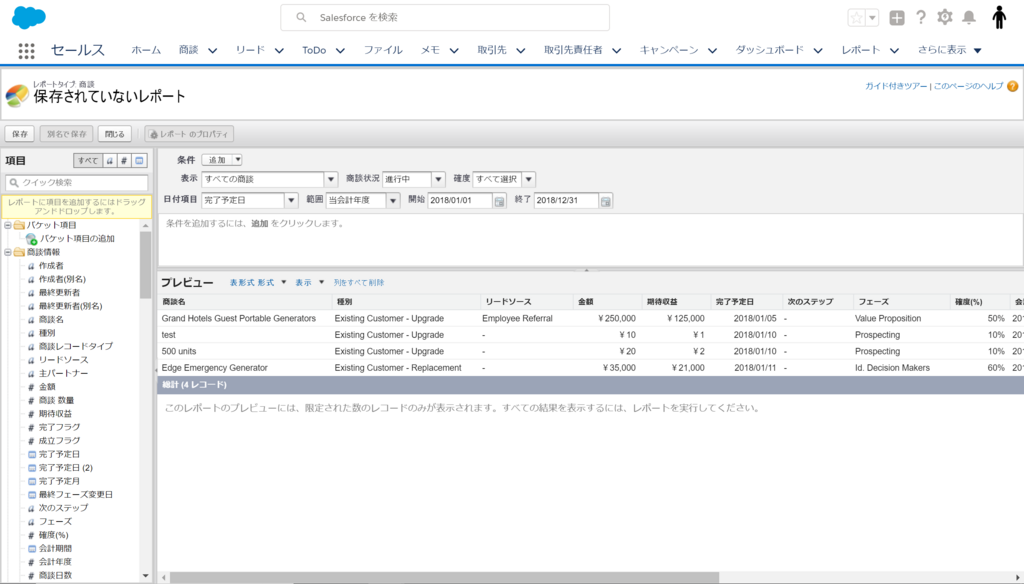Open the さらに表示 menu
1024x584 pixels.
pyautogui.click(x=950, y=50)
